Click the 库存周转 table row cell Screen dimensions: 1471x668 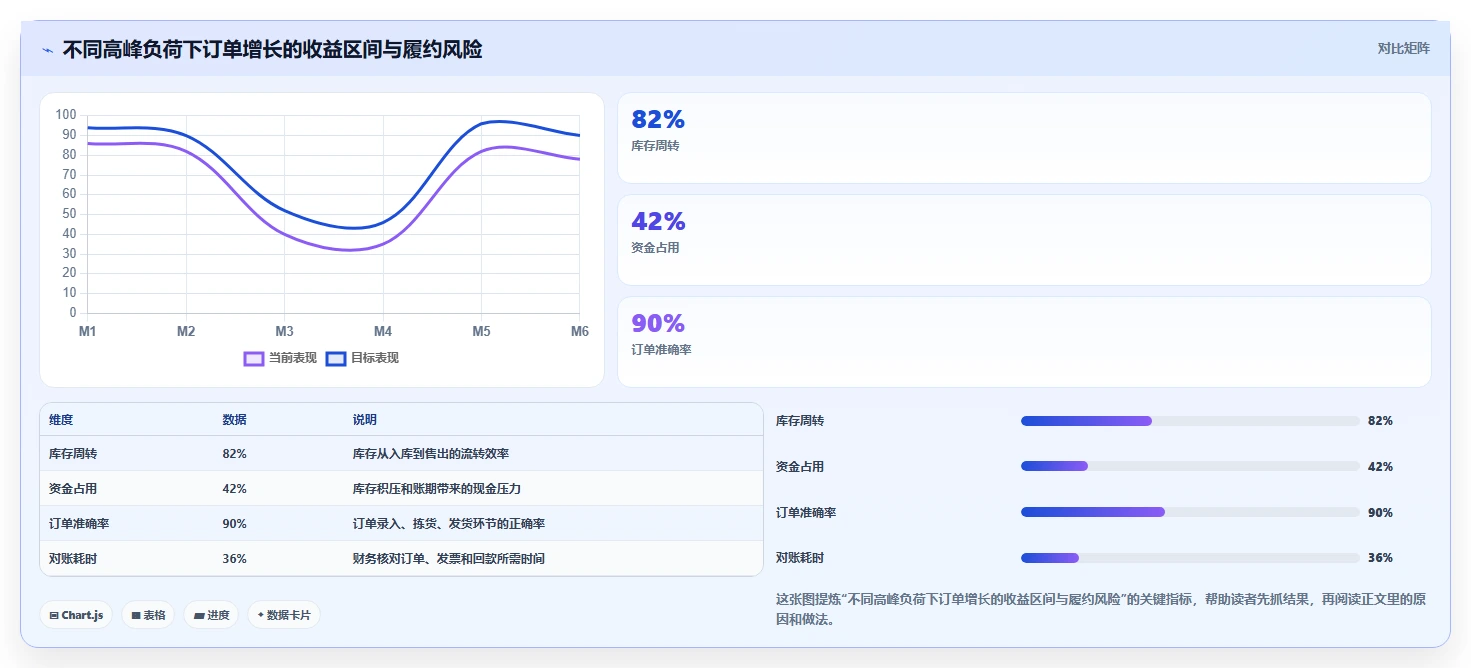tap(73, 454)
